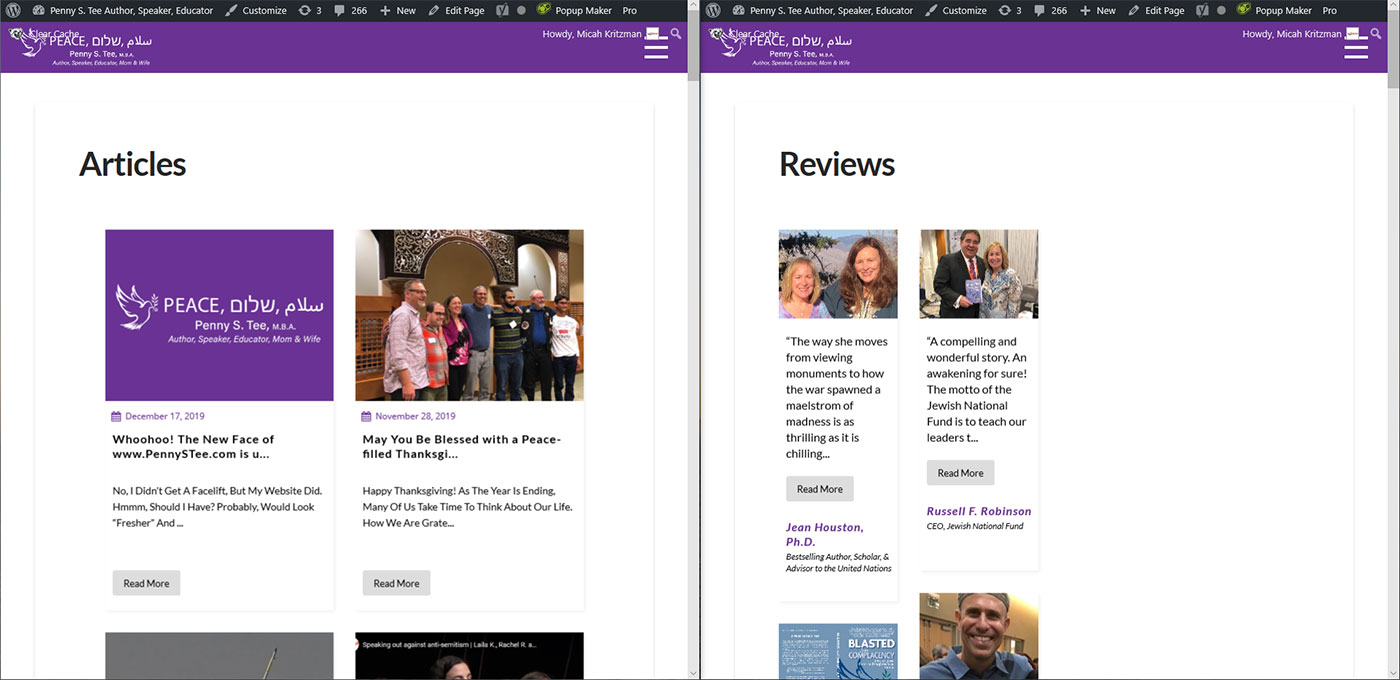The width and height of the screenshot is (1400, 680).
Task: Open 266 comments in Articles window
Action: (351, 10)
